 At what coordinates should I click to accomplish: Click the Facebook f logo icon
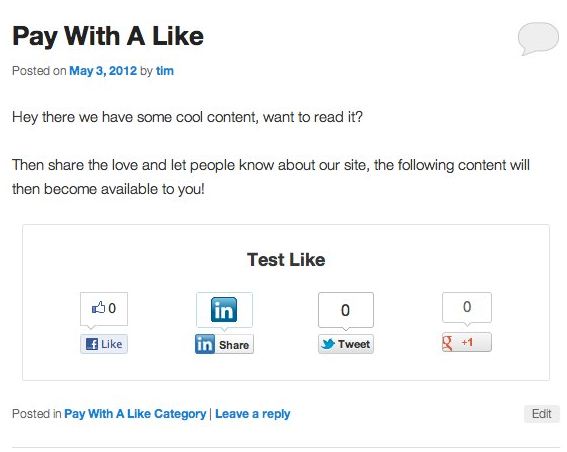[92, 344]
